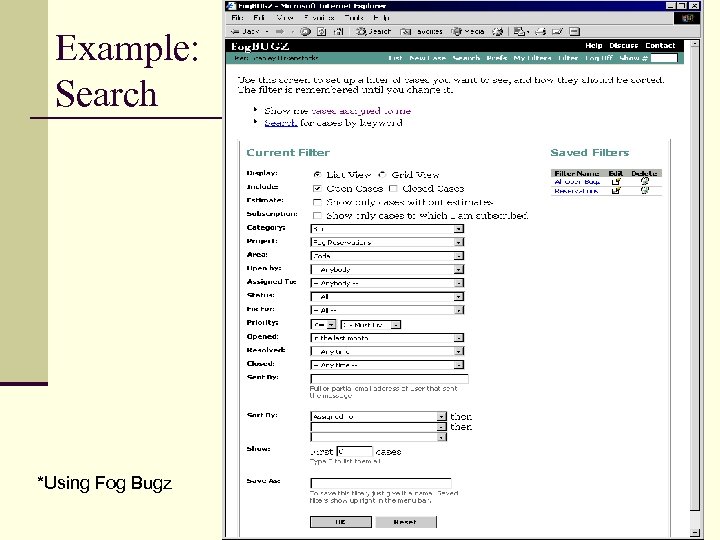This screenshot has height=540, width=720.
Task: Click the IE icon in title bar
Action: point(232,6)
